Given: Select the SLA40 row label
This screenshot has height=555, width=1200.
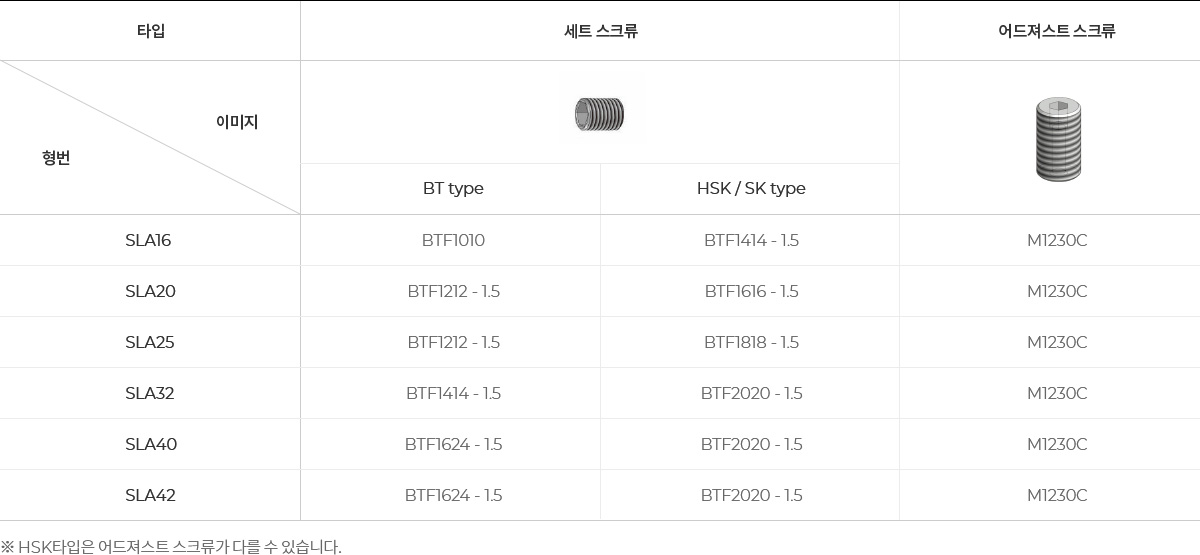Looking at the screenshot, I should click(150, 445).
